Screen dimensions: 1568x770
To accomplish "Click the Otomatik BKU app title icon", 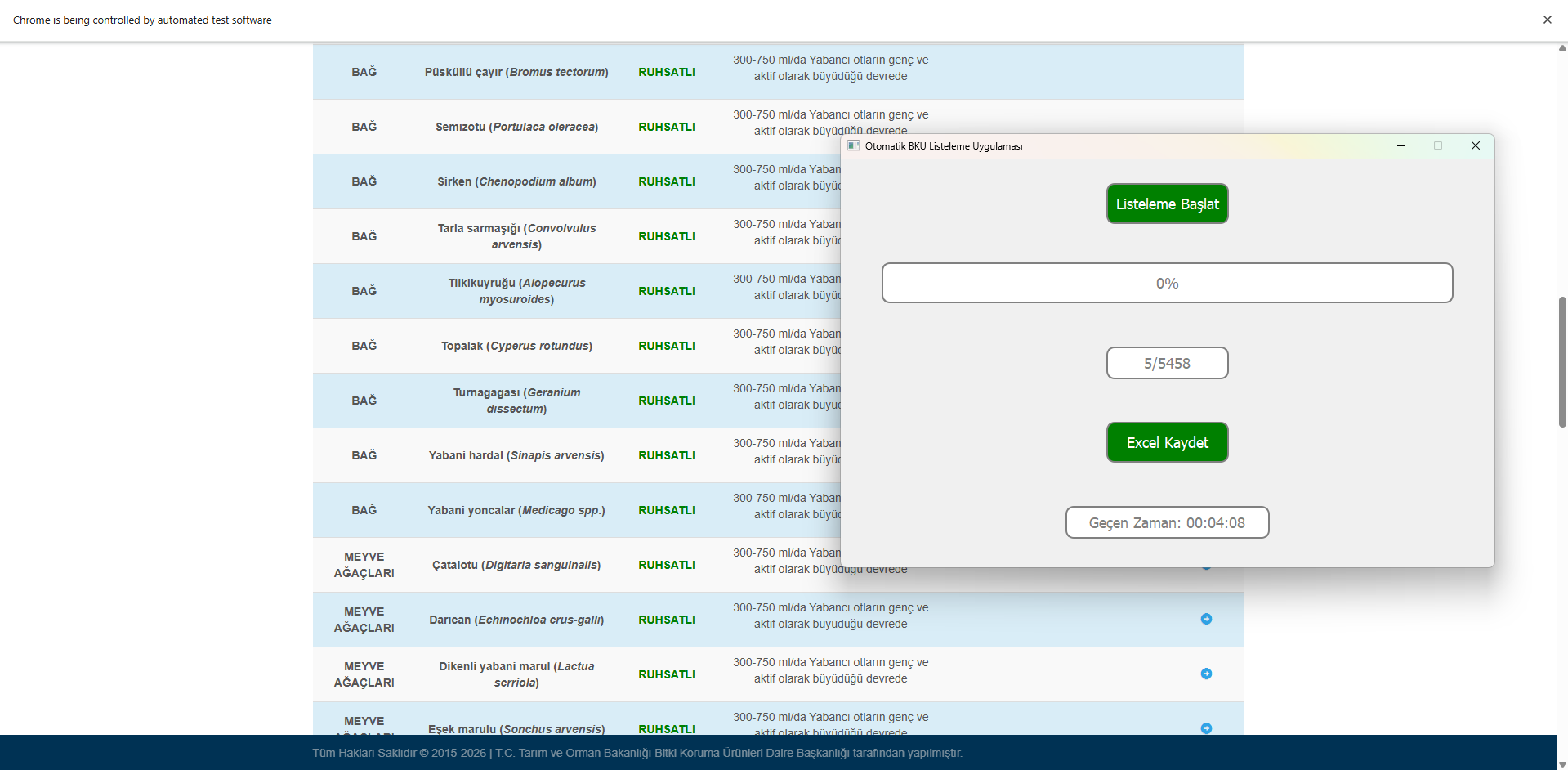I will [854, 145].
